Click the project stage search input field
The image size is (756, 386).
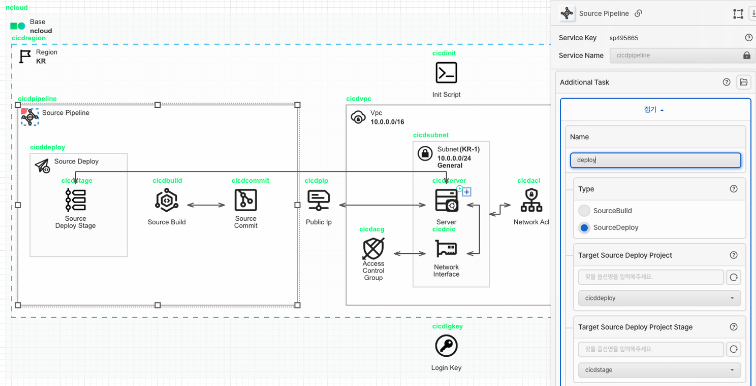[x=651, y=349]
